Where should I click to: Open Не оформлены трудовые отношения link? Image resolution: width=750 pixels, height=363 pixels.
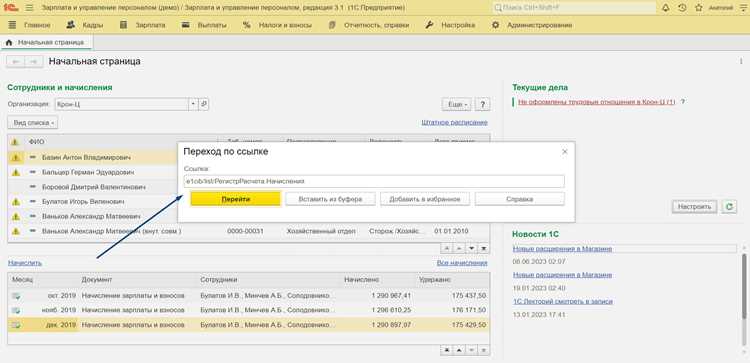click(596, 101)
